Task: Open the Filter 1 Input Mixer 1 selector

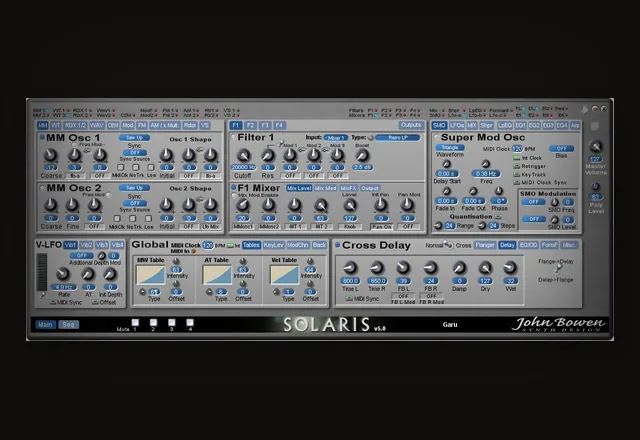Action: click(x=336, y=138)
